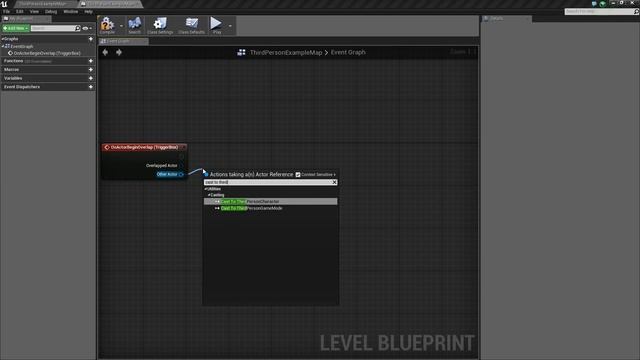Screen dimensions: 640x360
Task: Add a new event dispatcher with plus icon
Action: pyautogui.click(x=91, y=87)
